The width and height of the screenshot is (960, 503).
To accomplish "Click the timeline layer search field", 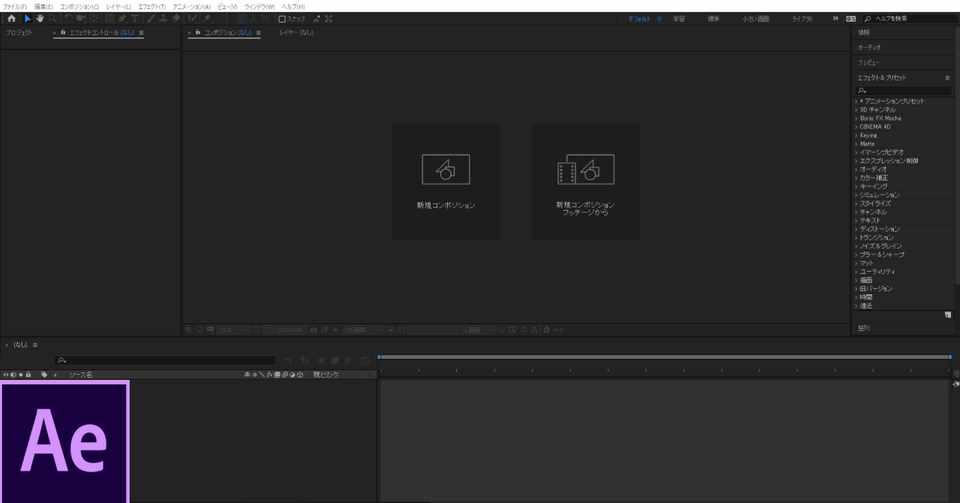I will pos(165,360).
